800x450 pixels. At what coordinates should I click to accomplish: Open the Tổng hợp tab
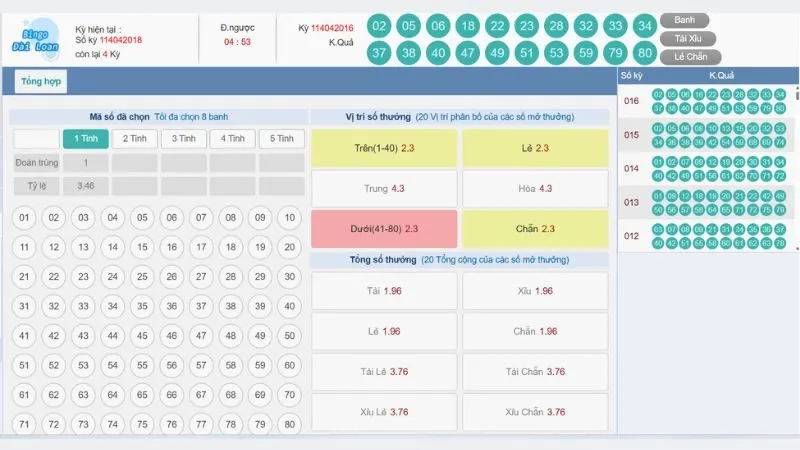tap(41, 82)
